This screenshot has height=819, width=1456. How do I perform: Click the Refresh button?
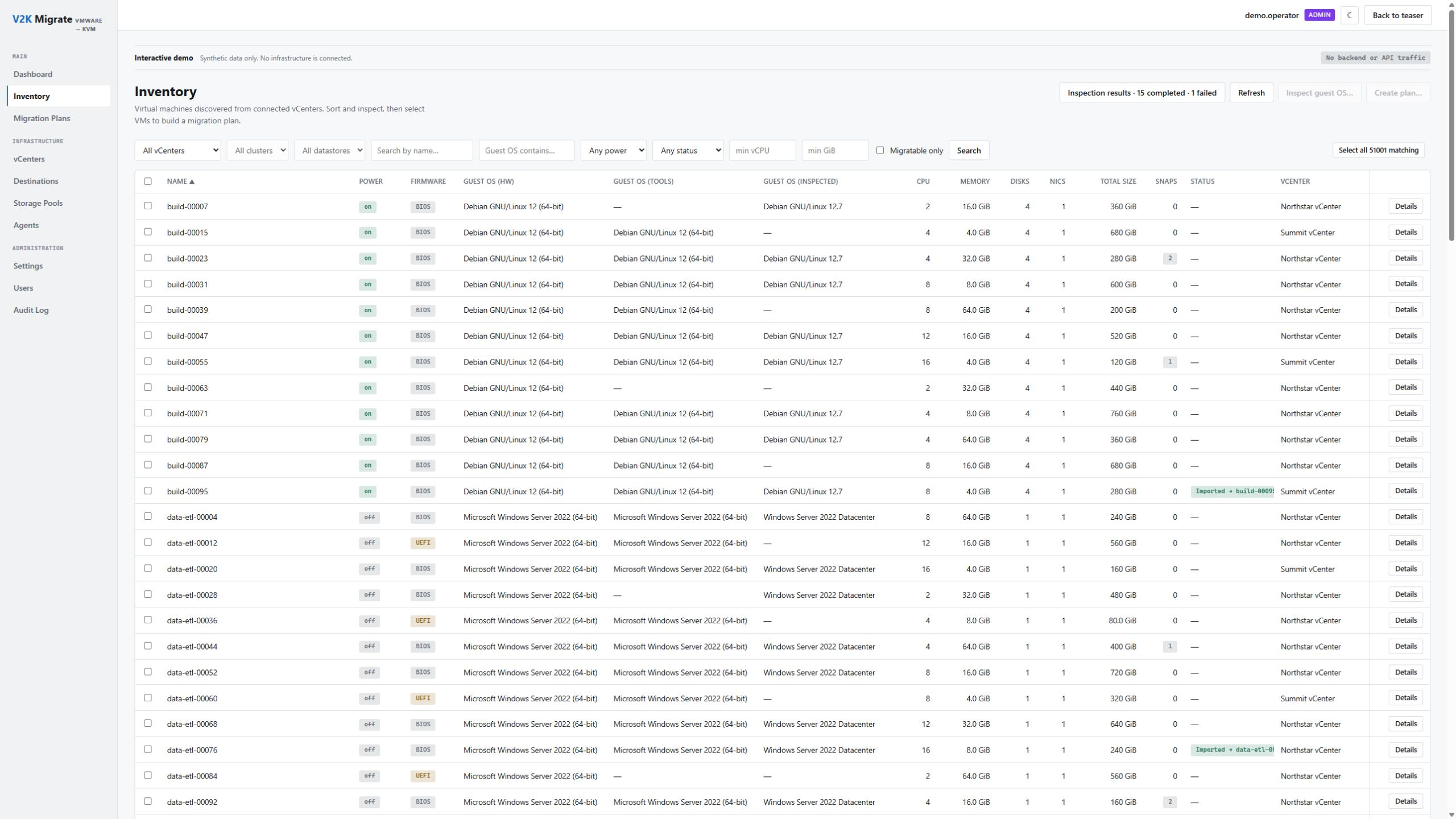point(1251,93)
